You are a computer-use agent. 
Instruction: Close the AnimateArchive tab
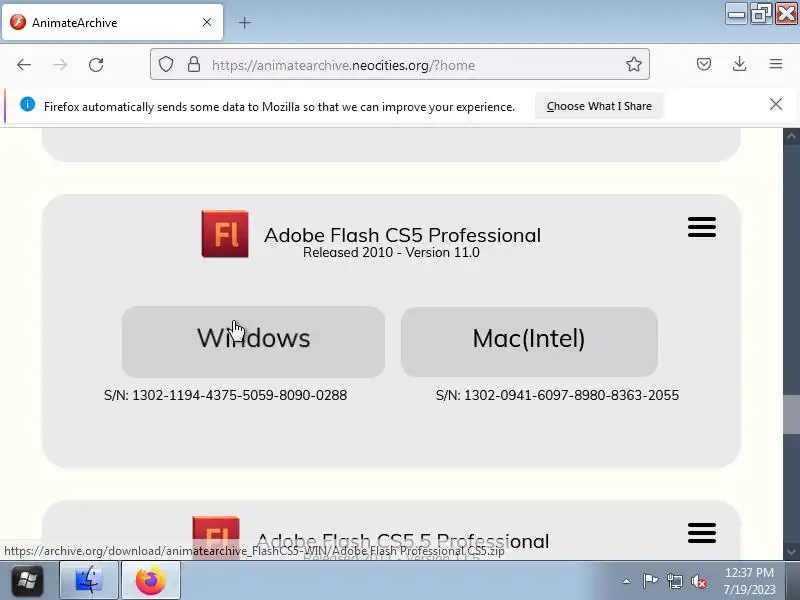(207, 22)
